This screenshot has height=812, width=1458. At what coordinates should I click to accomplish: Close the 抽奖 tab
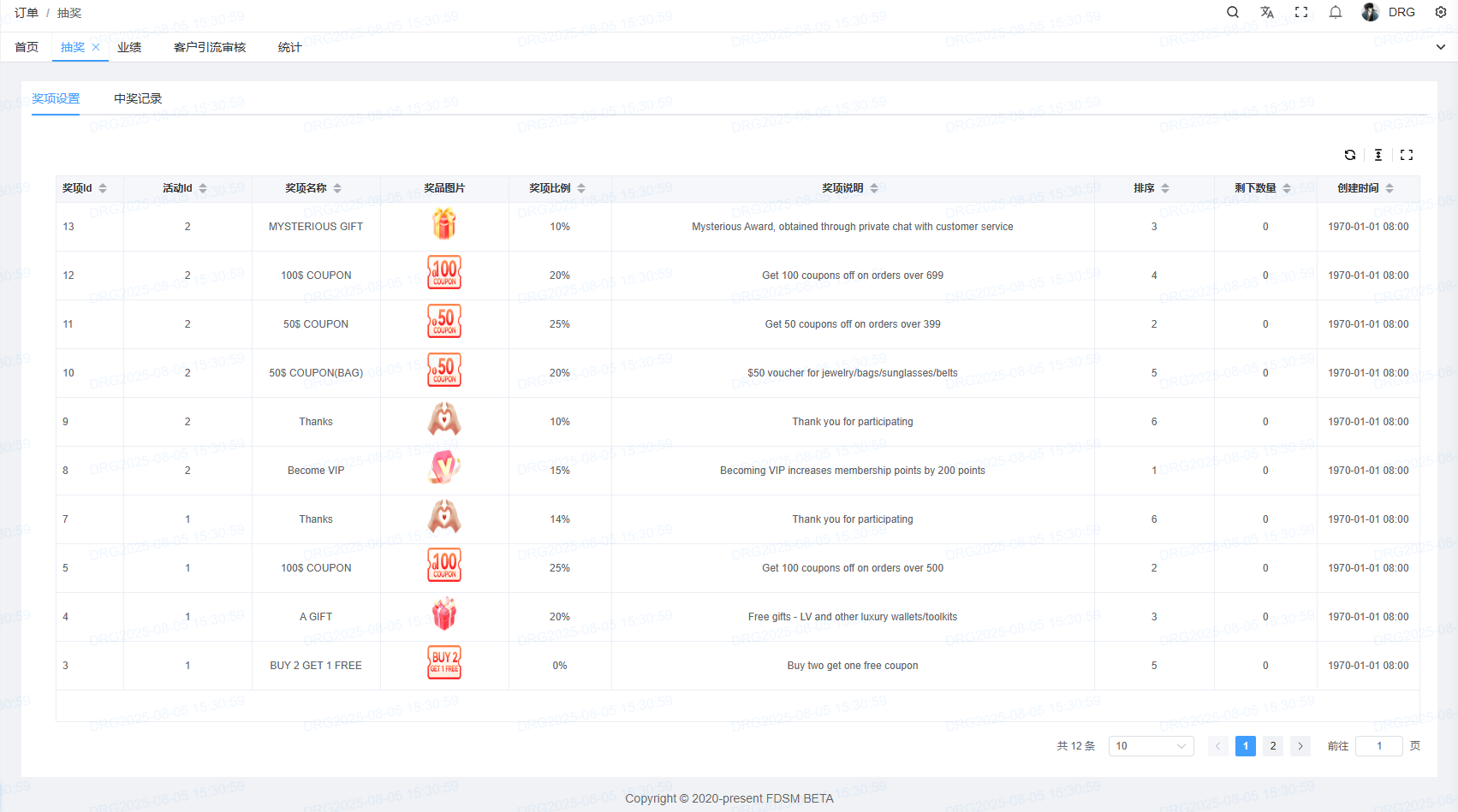(96, 47)
